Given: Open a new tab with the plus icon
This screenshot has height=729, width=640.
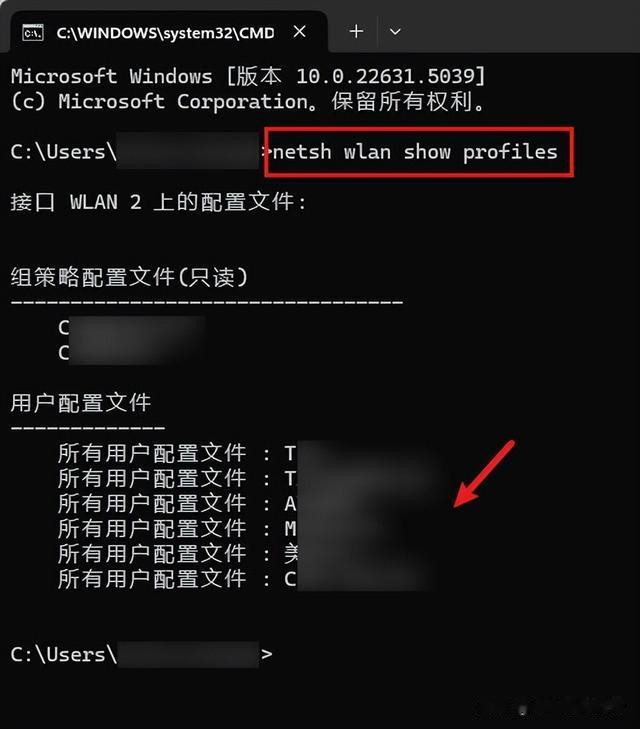Looking at the screenshot, I should click(x=356, y=32).
